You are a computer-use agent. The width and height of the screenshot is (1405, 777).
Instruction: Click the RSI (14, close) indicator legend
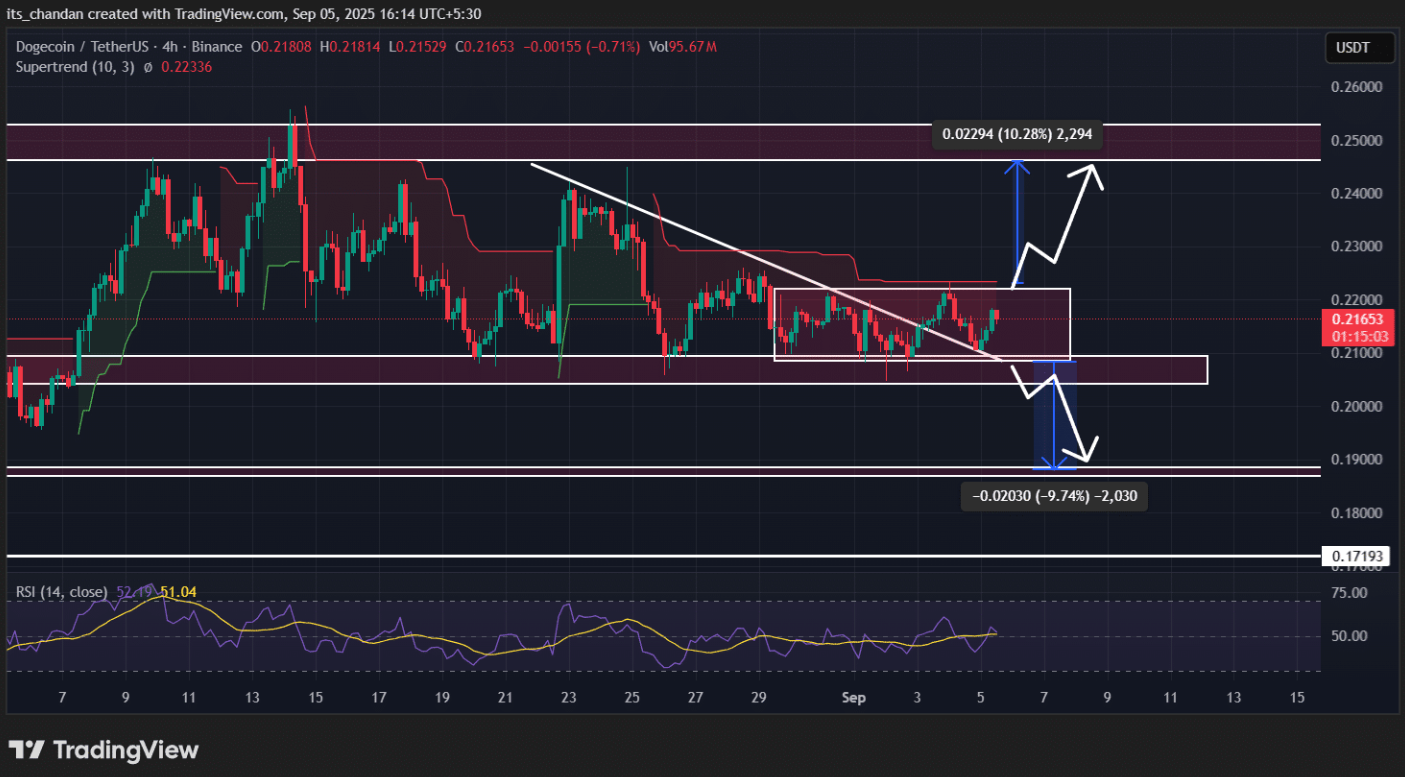pyautogui.click(x=61, y=592)
